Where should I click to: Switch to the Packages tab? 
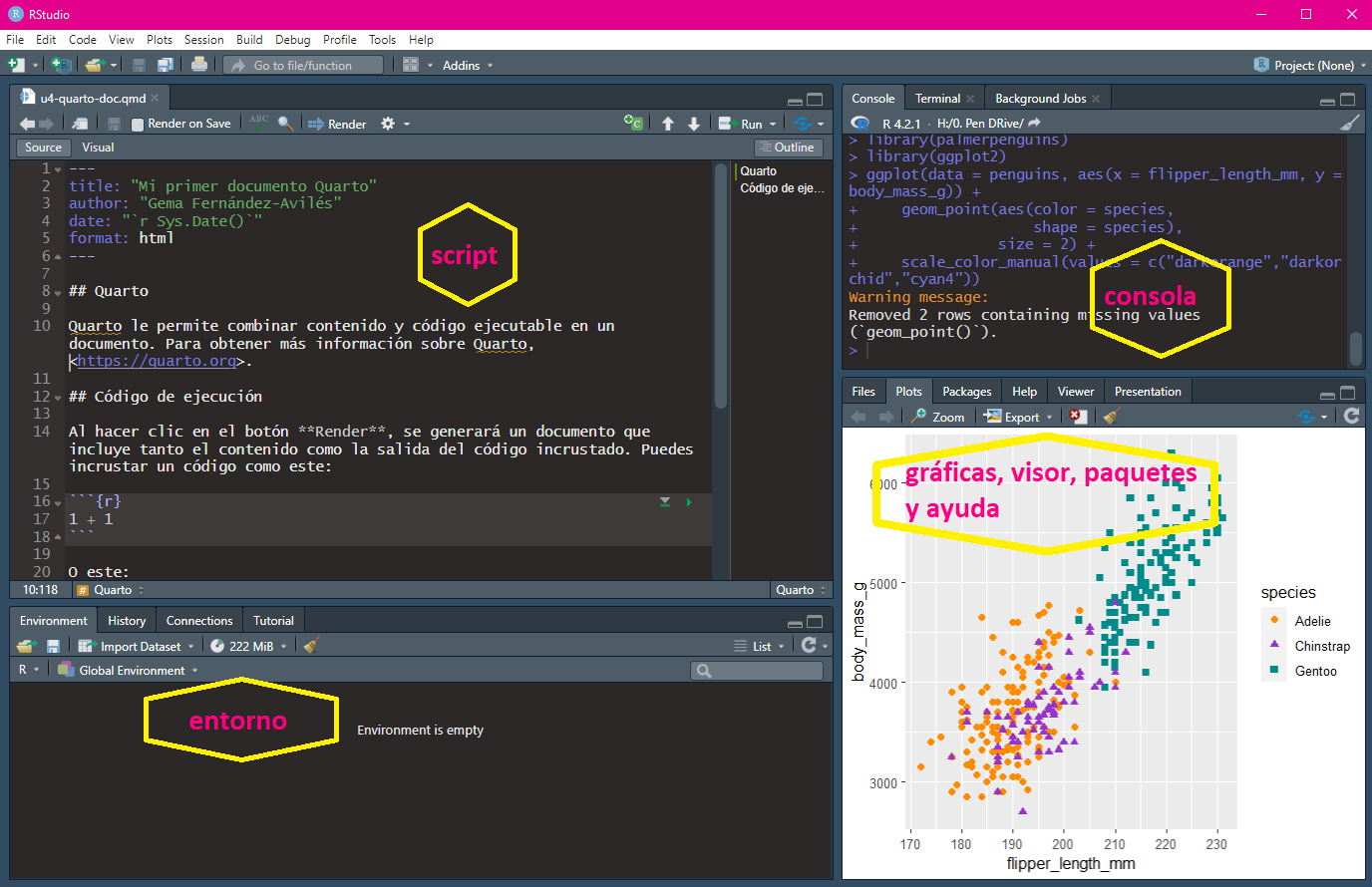click(966, 392)
